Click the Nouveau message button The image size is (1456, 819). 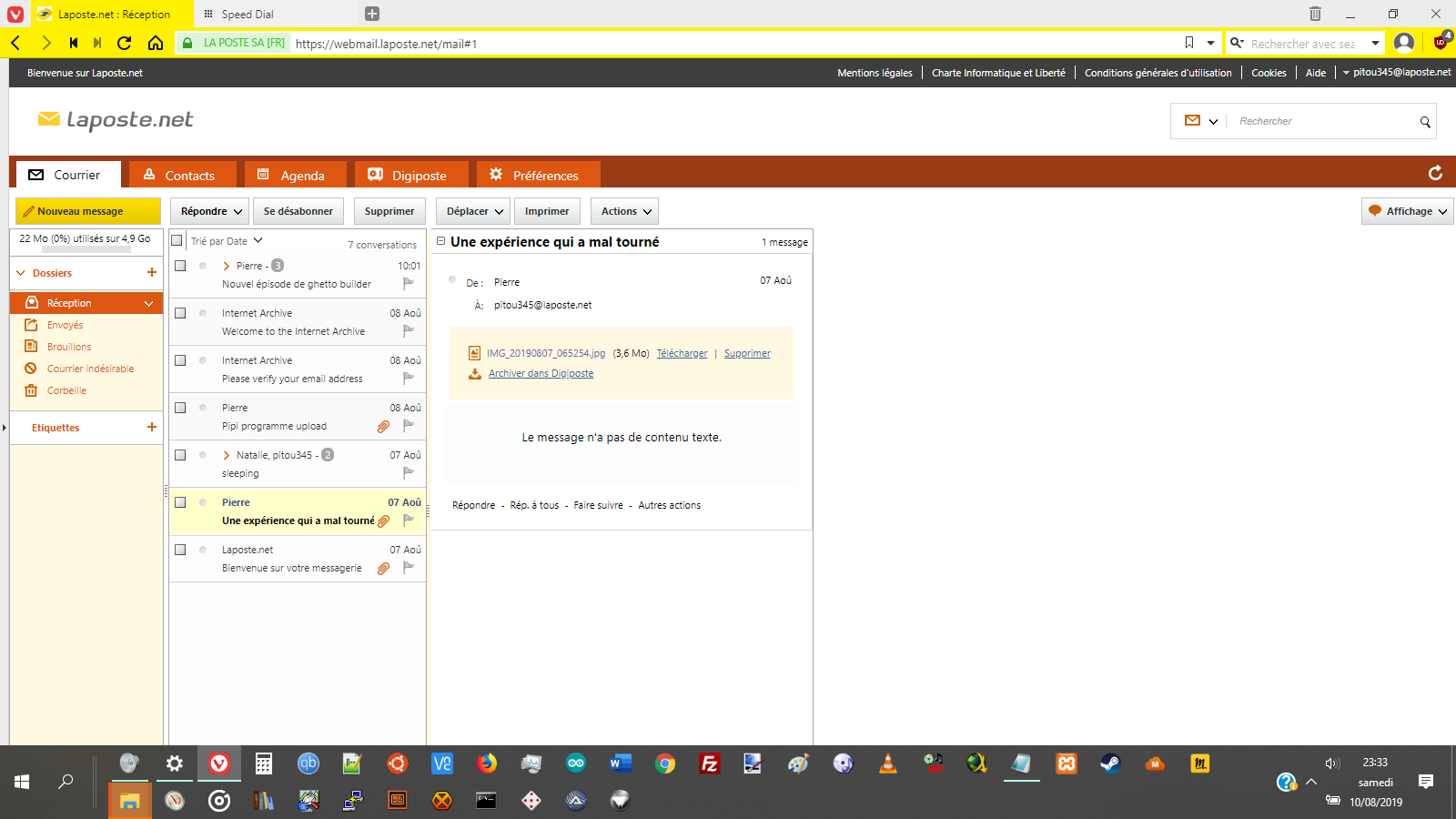tap(87, 211)
